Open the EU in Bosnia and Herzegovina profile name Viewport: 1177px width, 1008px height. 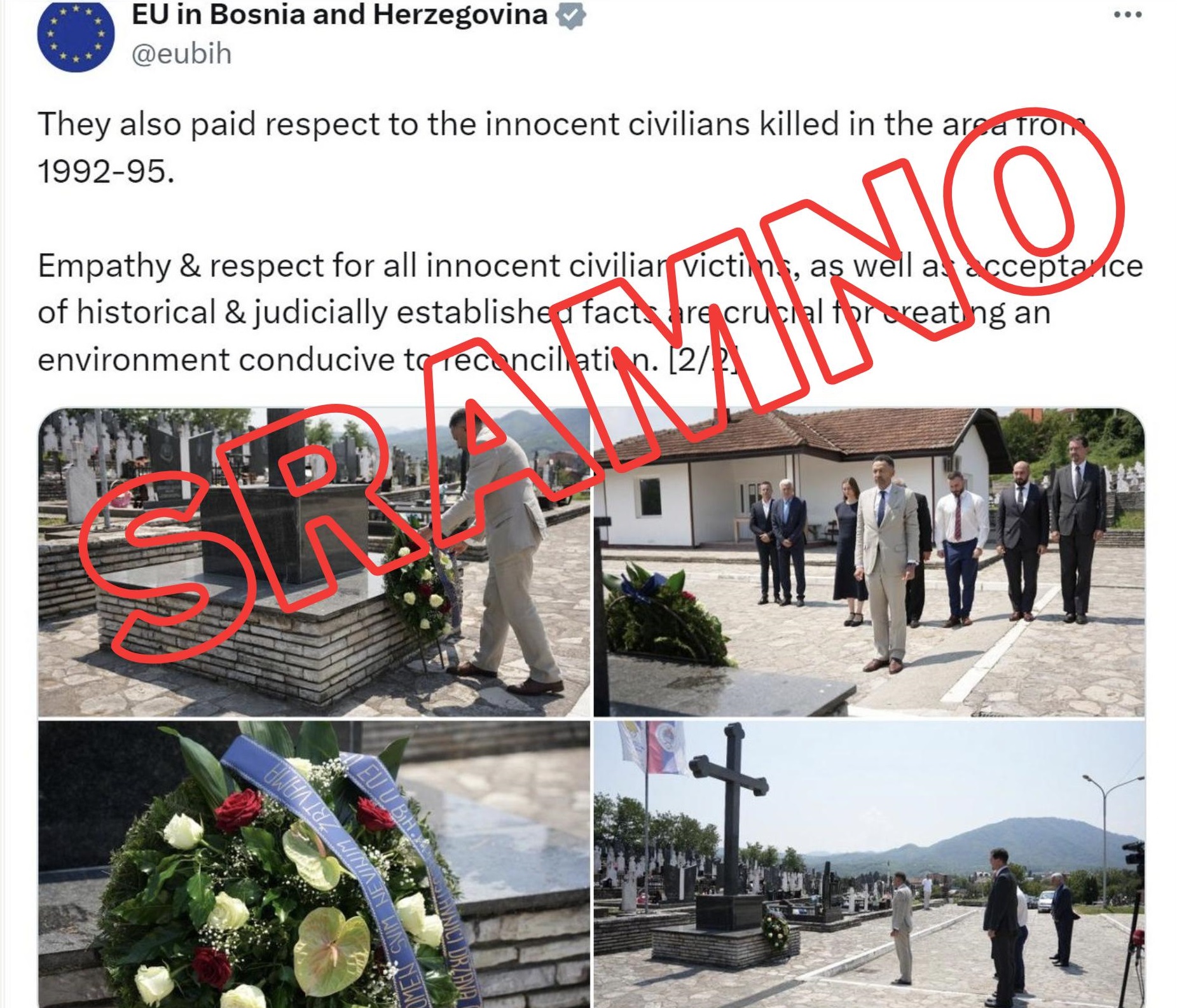click(x=340, y=15)
